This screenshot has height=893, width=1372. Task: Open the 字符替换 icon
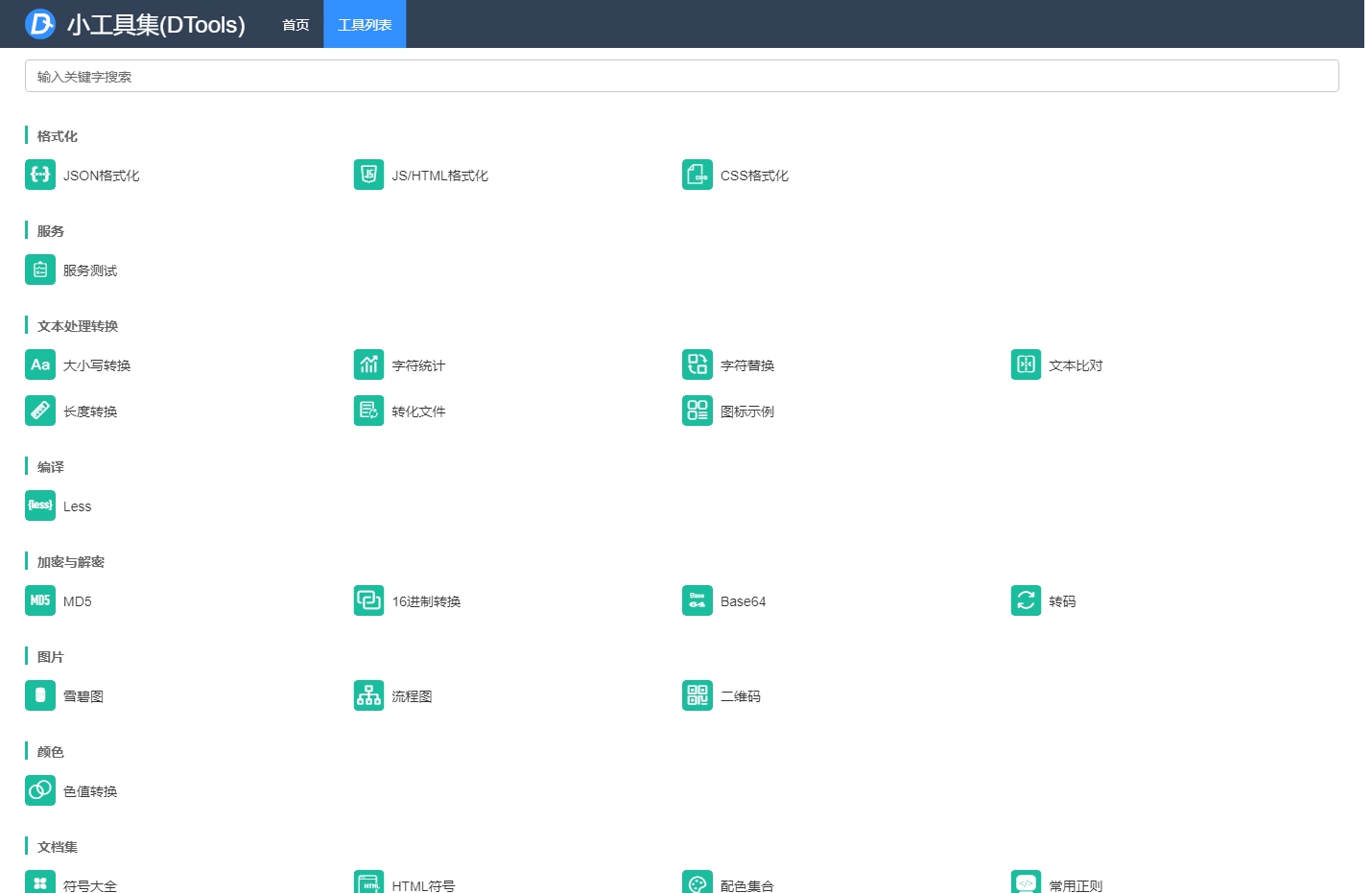click(x=698, y=364)
